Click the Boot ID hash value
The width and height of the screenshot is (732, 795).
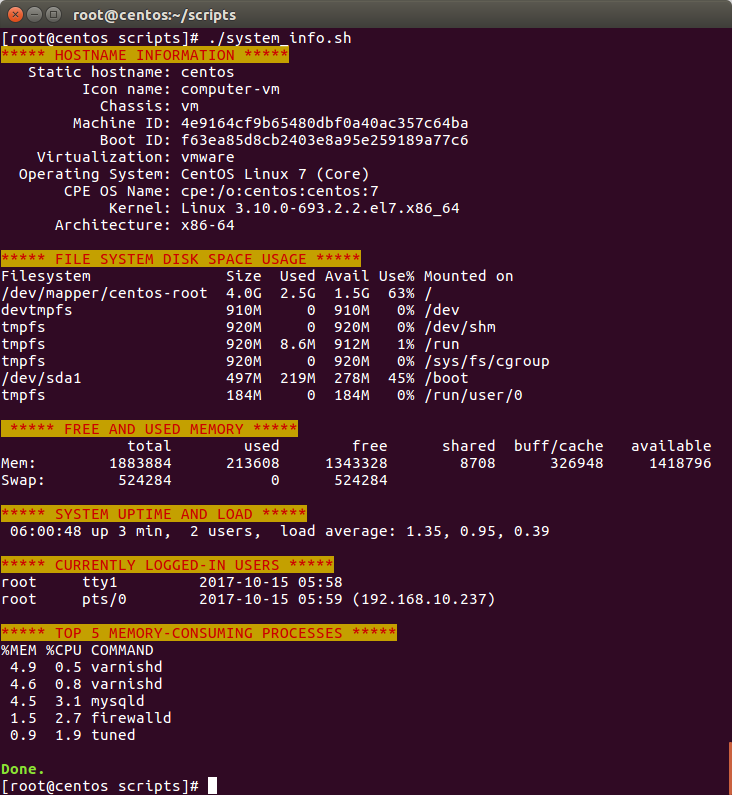point(324,140)
